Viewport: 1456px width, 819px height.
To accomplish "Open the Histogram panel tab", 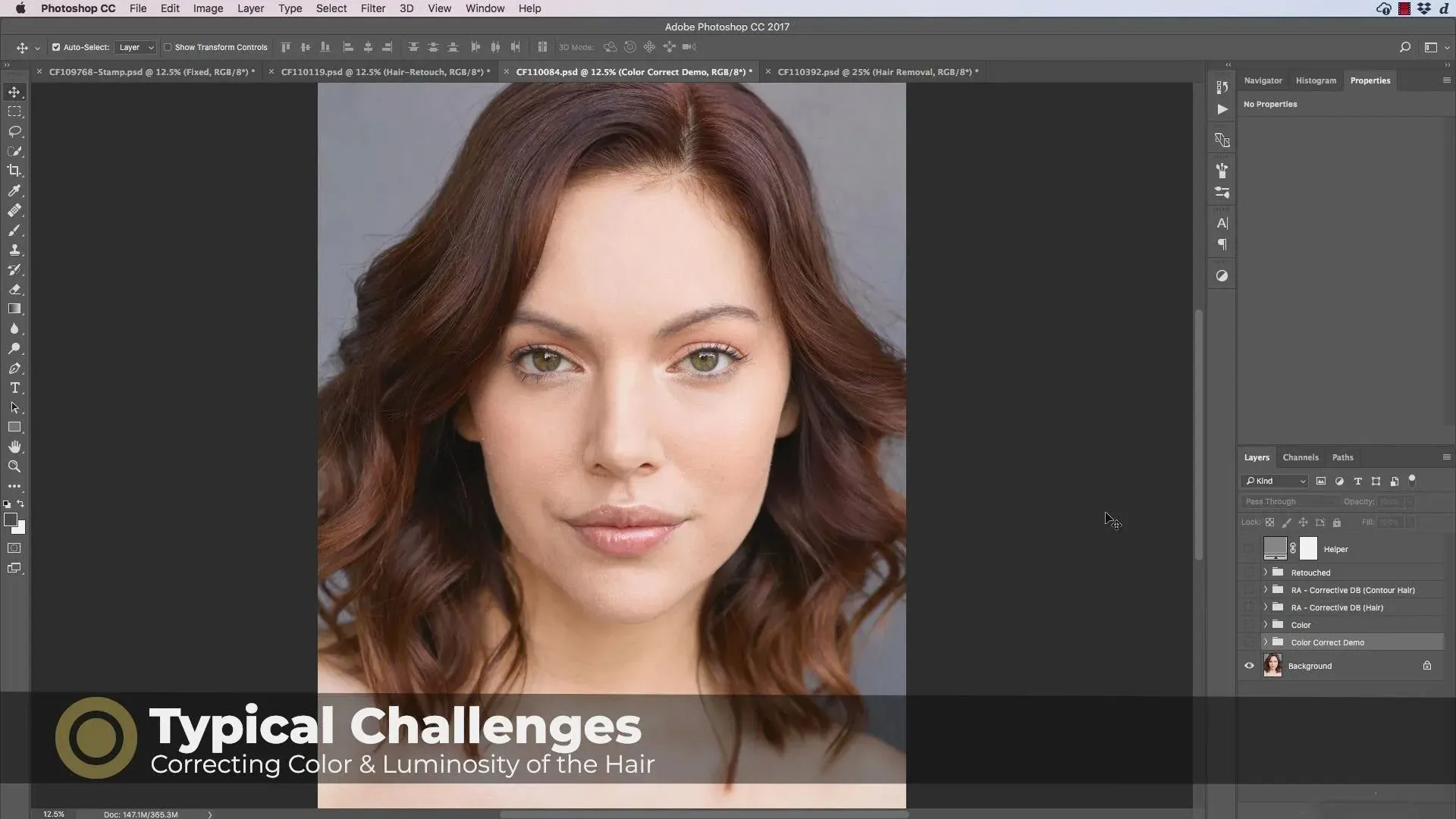I will point(1316,80).
